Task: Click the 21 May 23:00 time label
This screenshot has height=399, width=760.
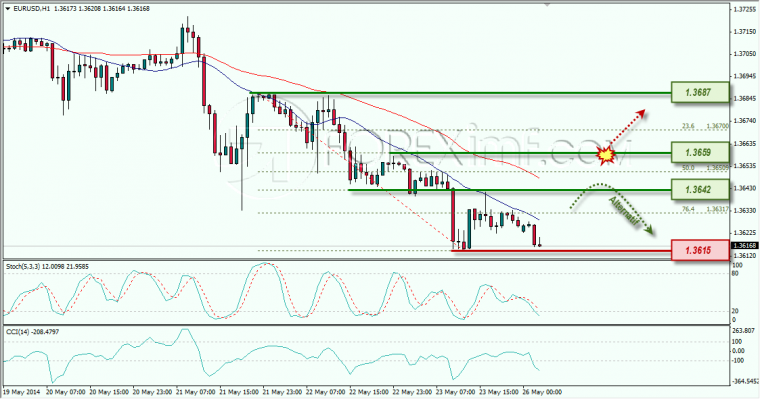Action: point(282,392)
